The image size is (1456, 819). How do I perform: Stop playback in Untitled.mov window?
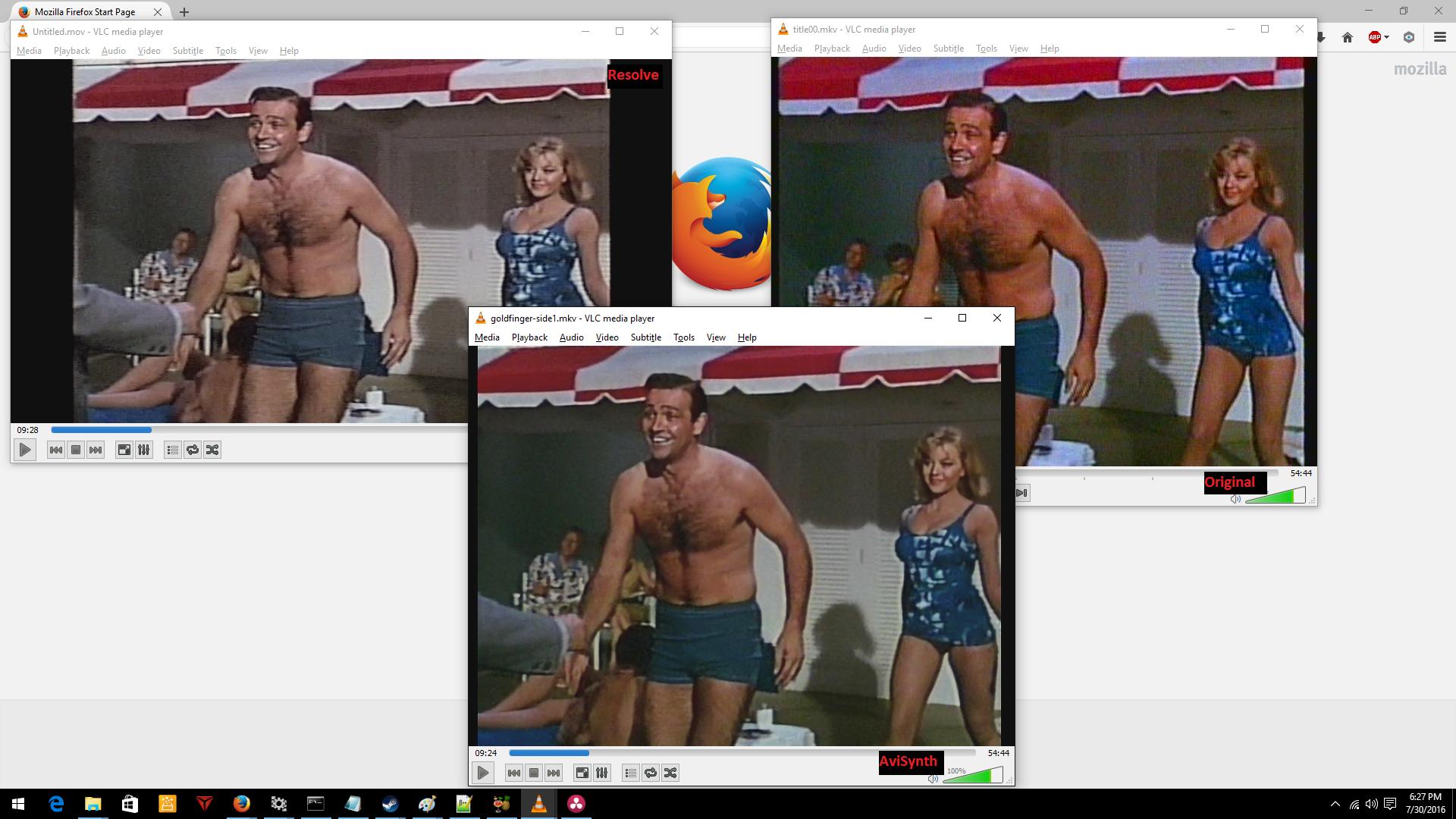pyautogui.click(x=75, y=450)
